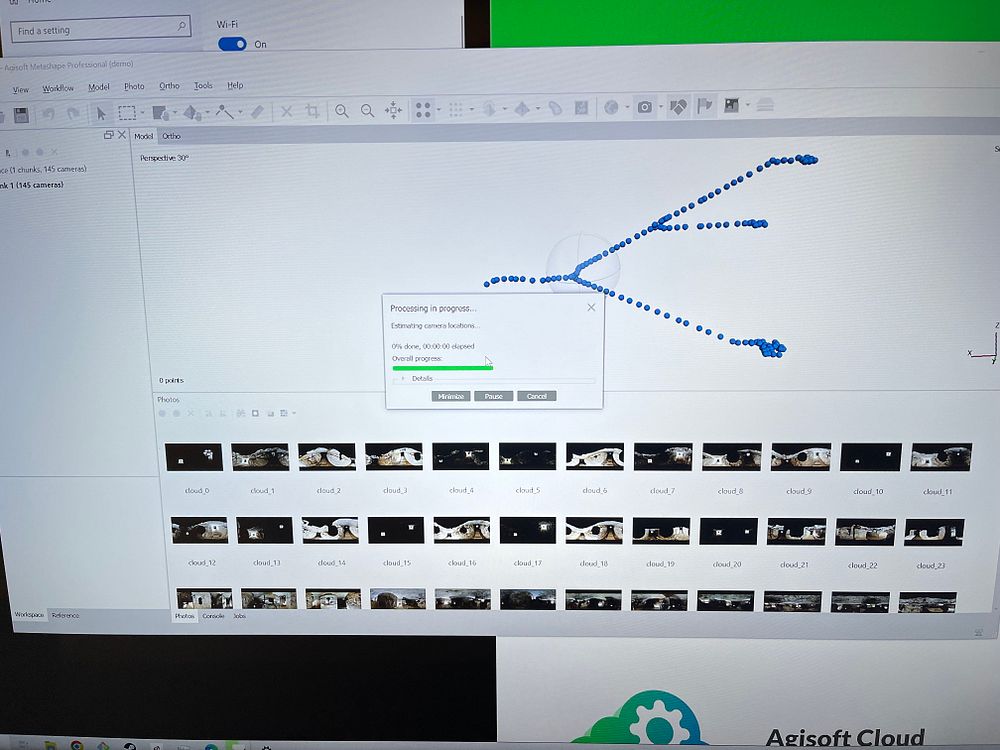Select the Move object tool

pos(192,113)
